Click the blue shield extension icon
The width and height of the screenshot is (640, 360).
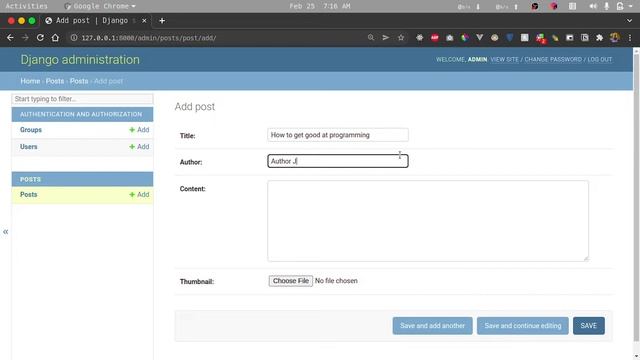(x=510, y=38)
